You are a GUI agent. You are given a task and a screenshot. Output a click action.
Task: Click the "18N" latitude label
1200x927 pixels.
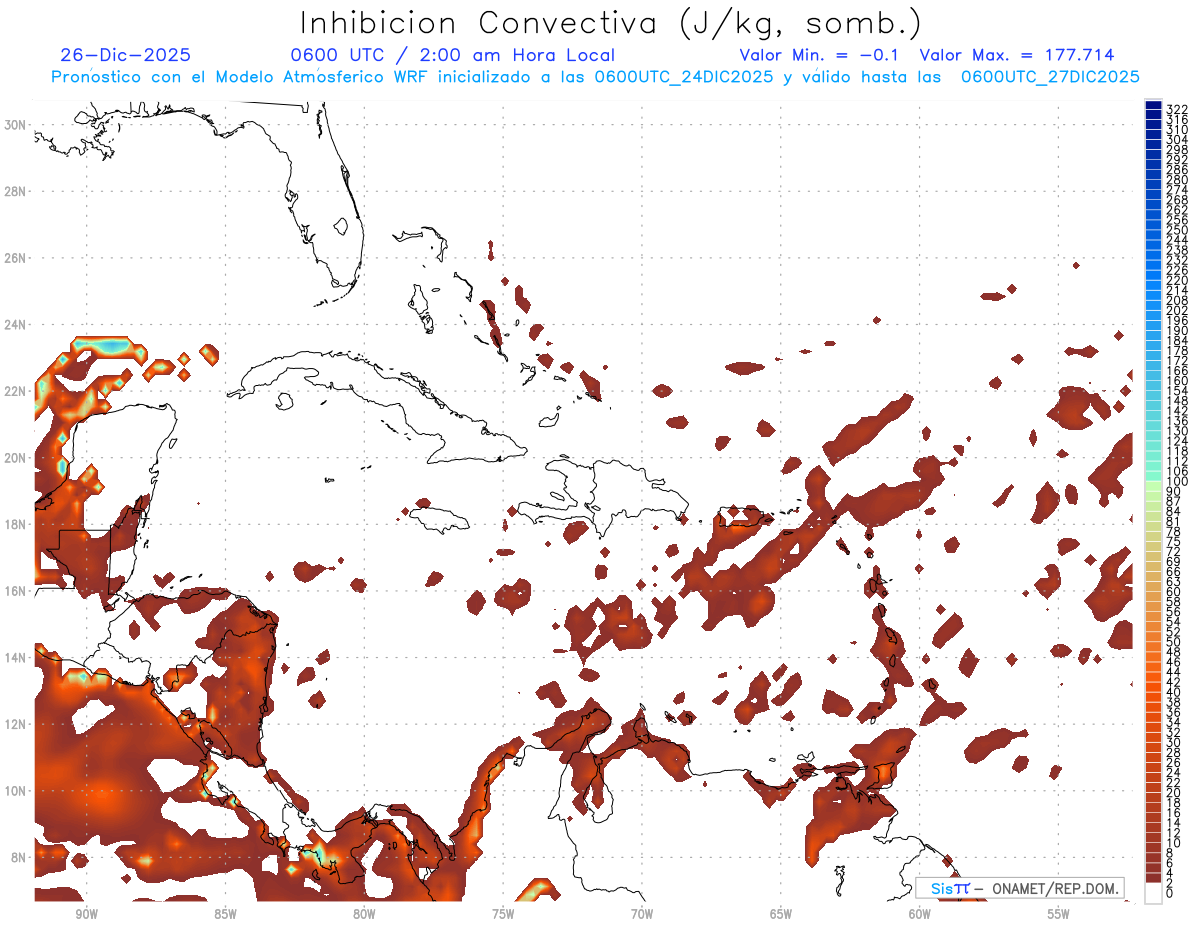point(17,524)
